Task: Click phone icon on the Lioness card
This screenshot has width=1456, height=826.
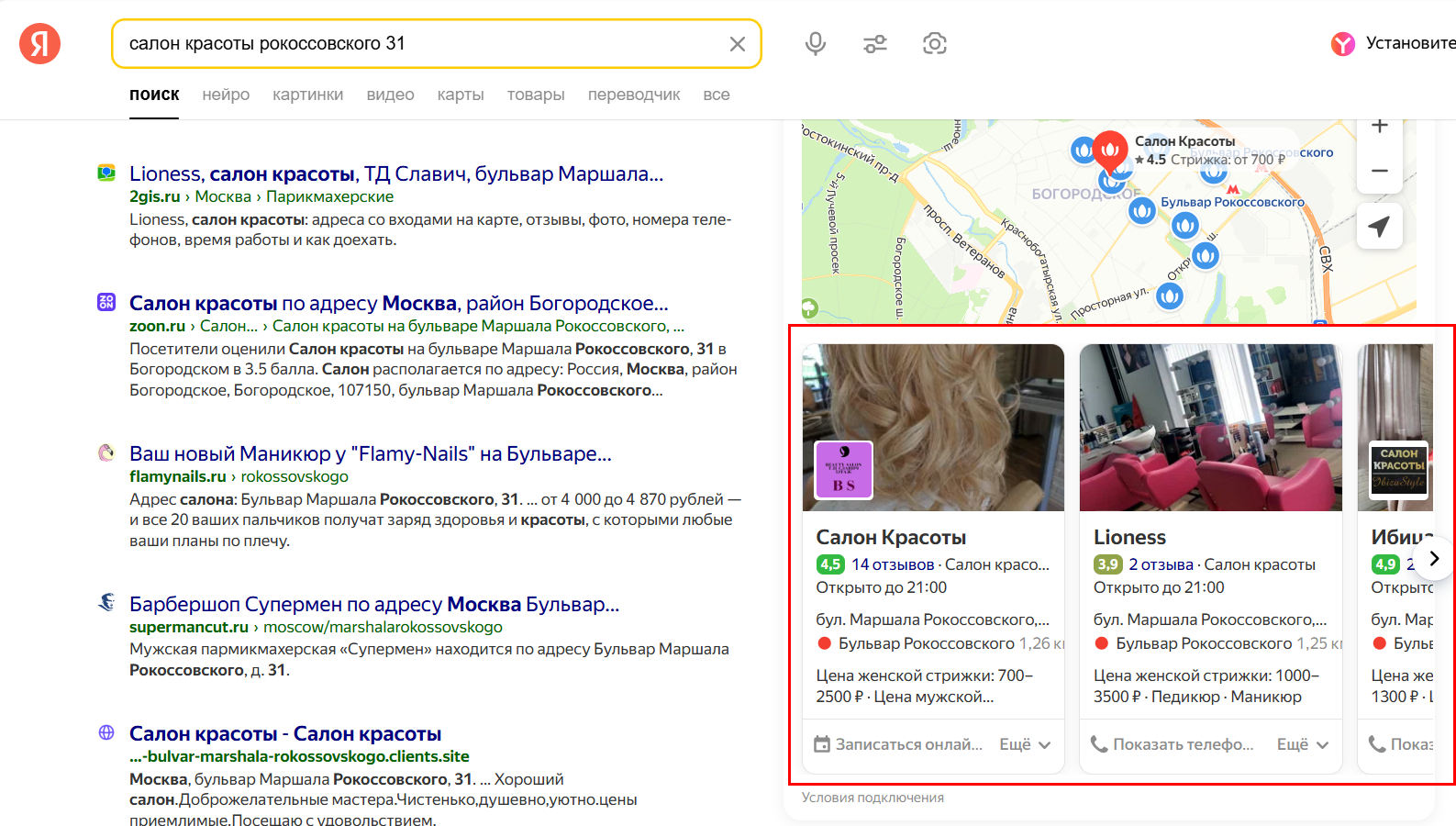Action: [1099, 744]
